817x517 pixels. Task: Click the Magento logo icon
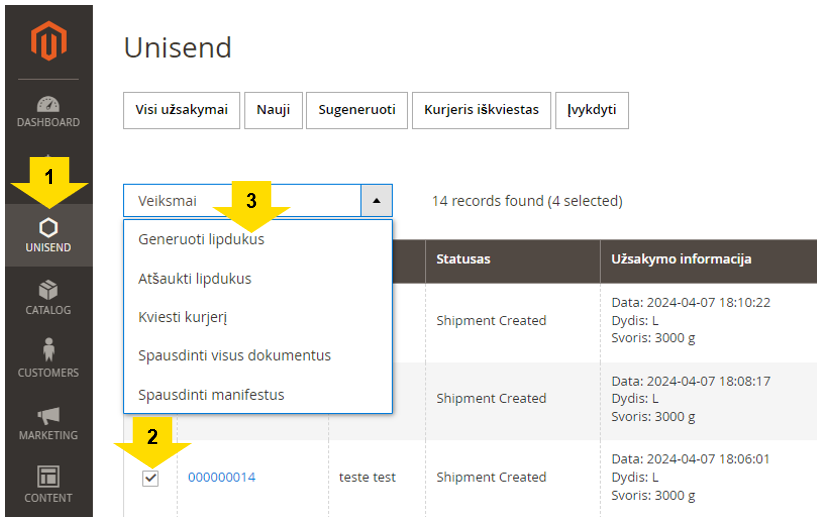tap(48, 41)
